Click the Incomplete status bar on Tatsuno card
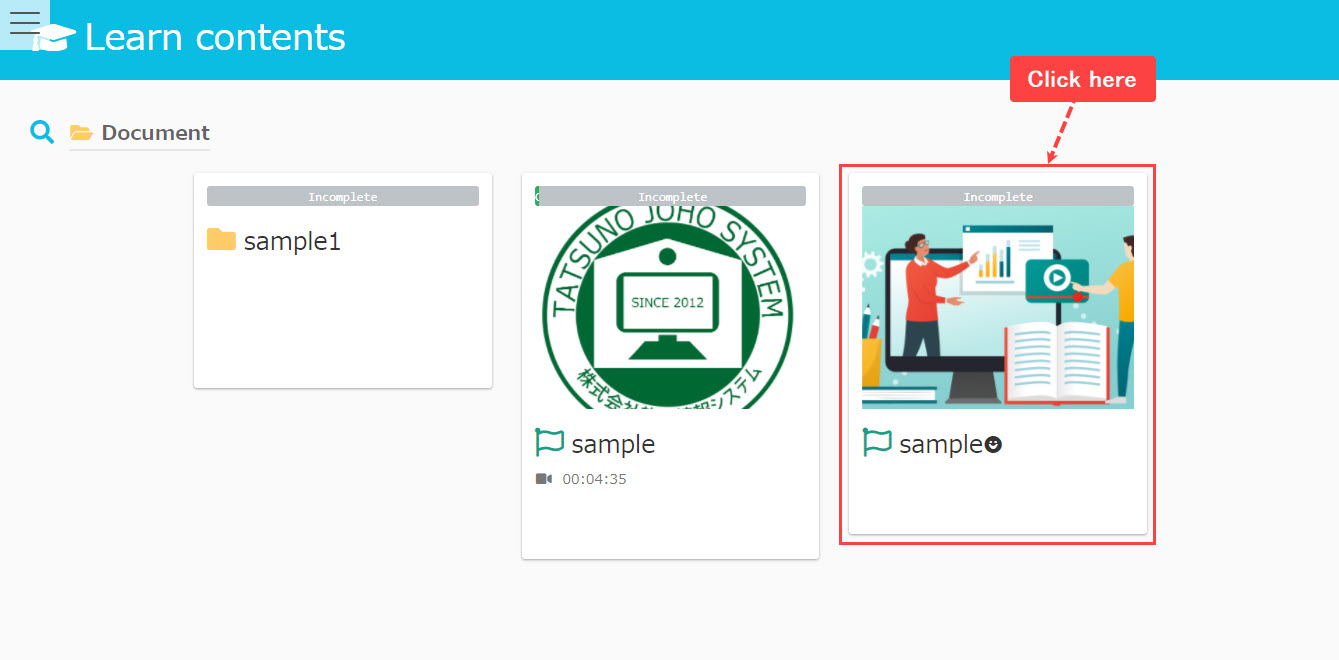Viewport: 1339px width, 660px height. pyautogui.click(x=672, y=197)
